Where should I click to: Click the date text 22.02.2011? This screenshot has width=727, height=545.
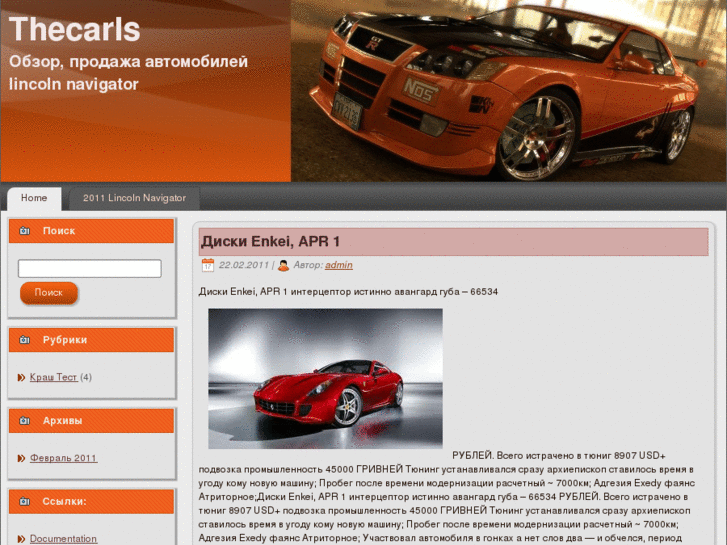(244, 265)
